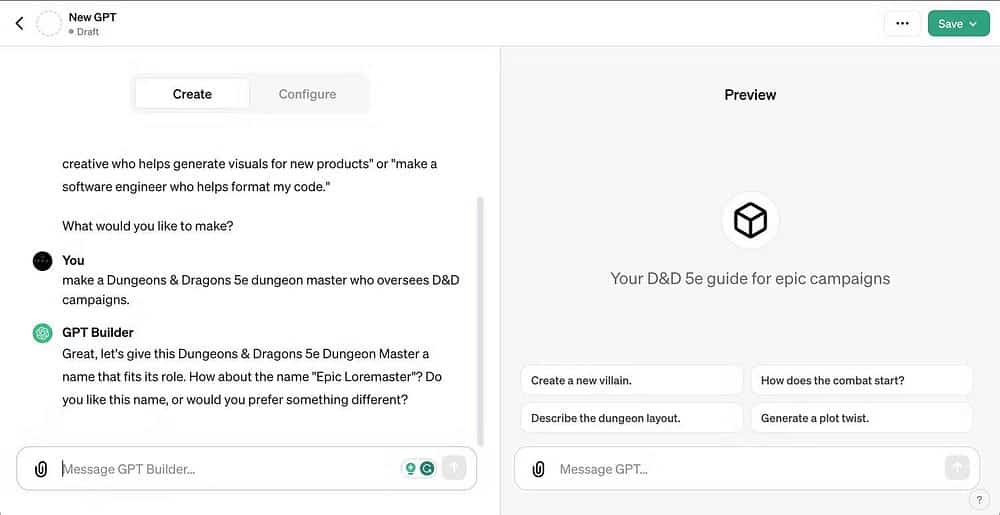Image resolution: width=1000 pixels, height=515 pixels.
Task: Click the chat scrollbar in Create pane
Action: [480, 321]
